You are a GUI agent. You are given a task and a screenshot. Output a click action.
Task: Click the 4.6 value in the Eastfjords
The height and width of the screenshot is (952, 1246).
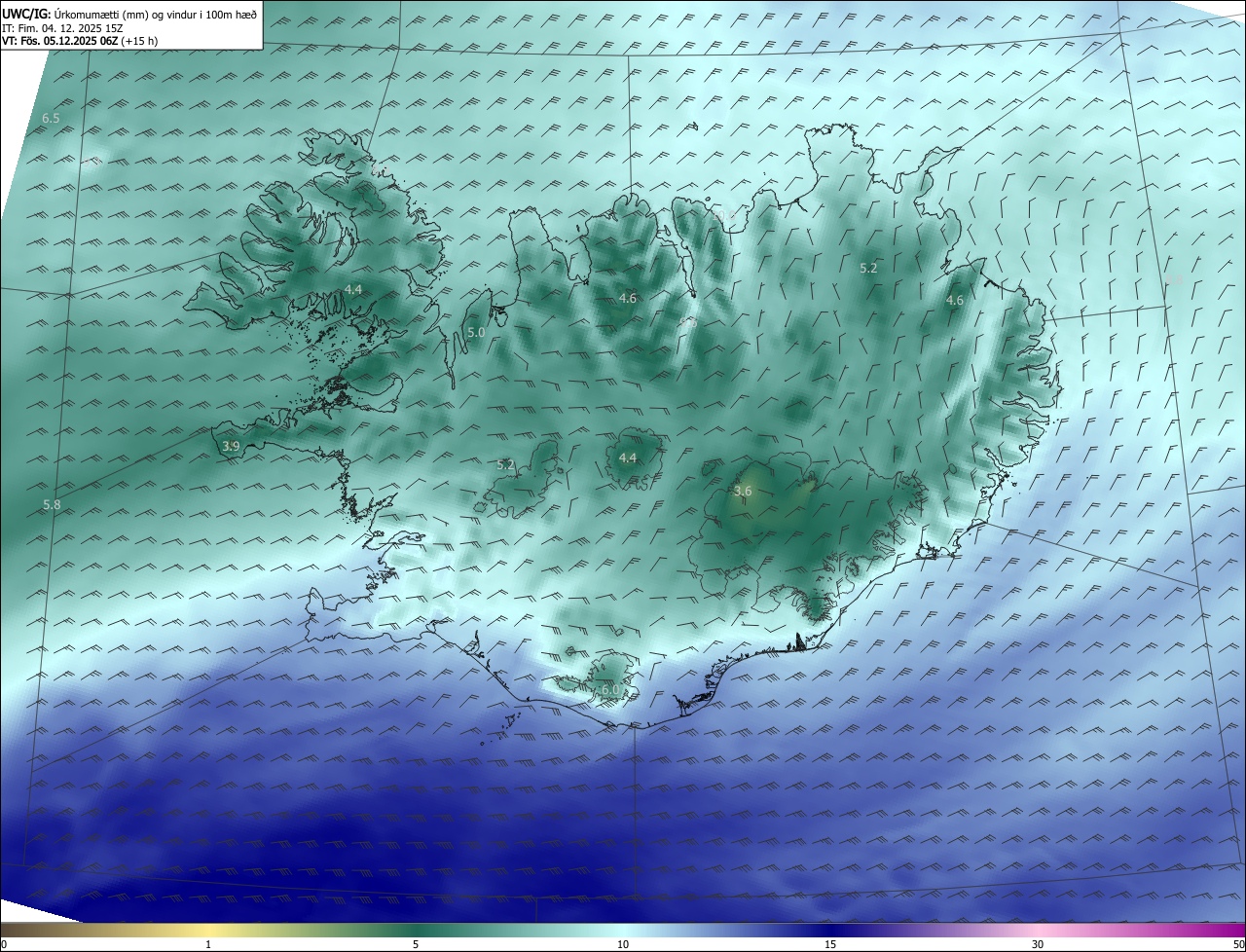[955, 300]
